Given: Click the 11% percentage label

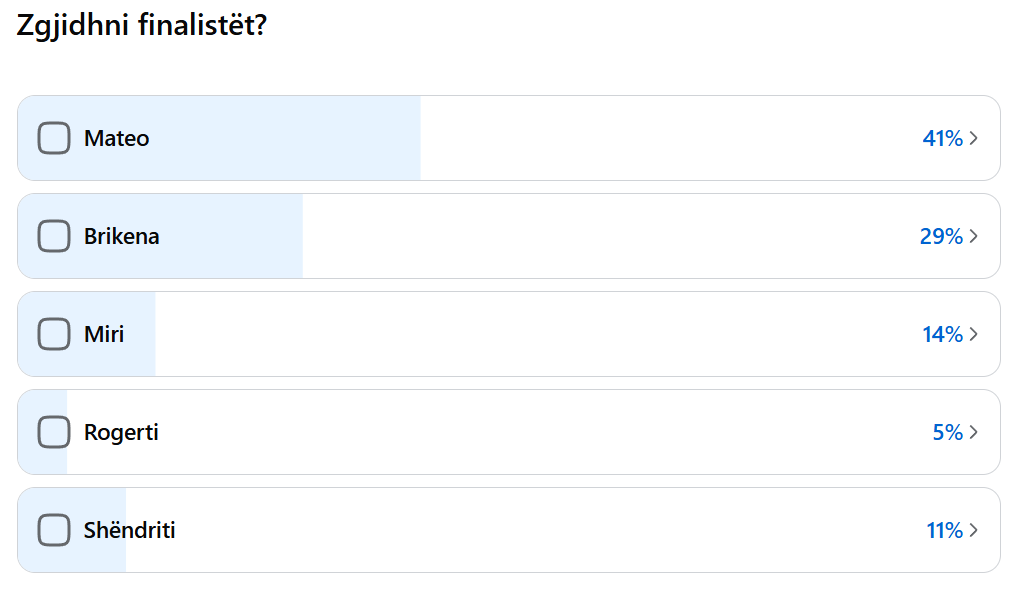Looking at the screenshot, I should 944,530.
